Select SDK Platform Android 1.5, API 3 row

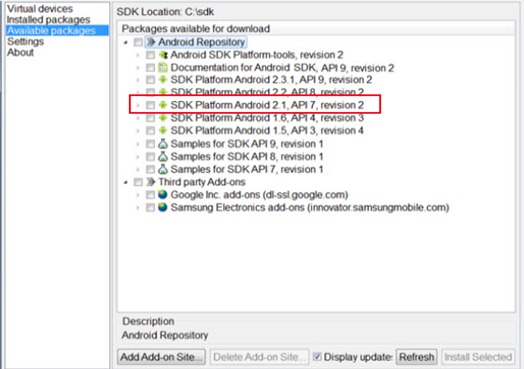pos(267,130)
